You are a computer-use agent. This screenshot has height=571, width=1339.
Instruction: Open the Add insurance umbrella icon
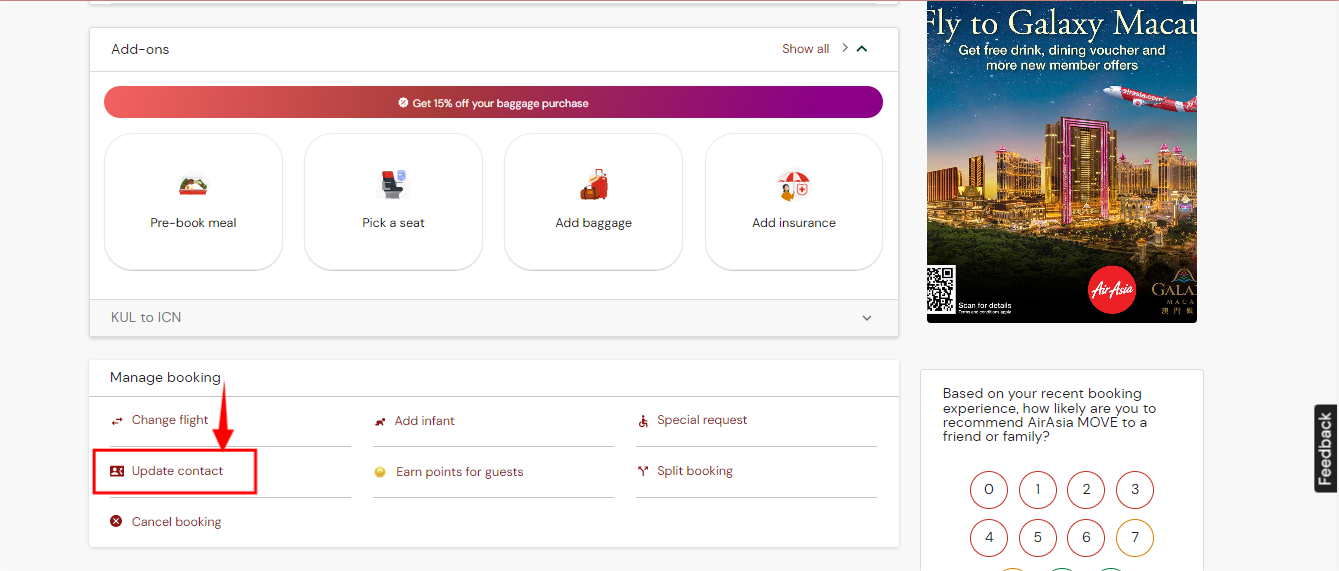[794, 185]
